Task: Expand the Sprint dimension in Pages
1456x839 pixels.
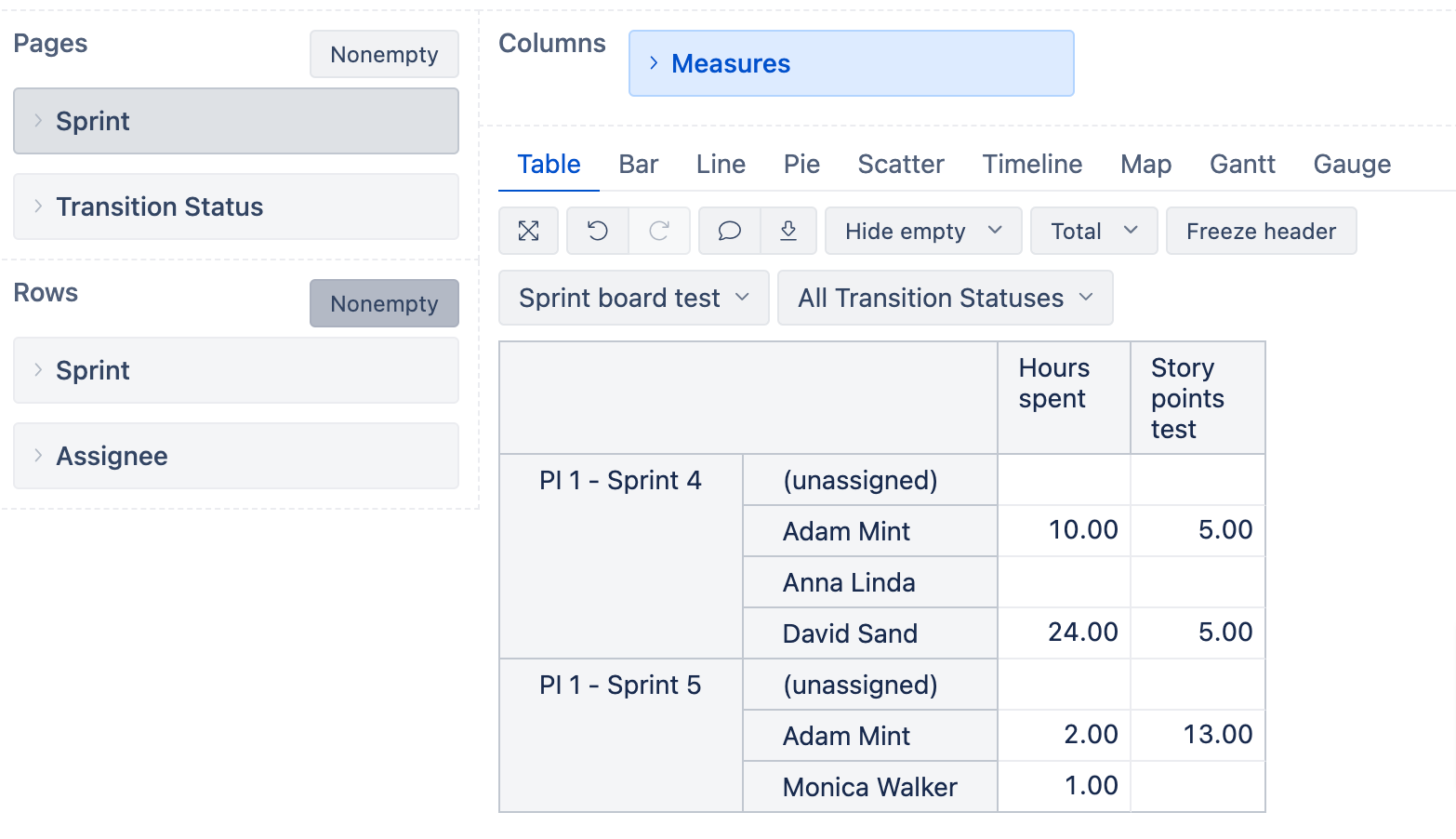Action: point(37,121)
